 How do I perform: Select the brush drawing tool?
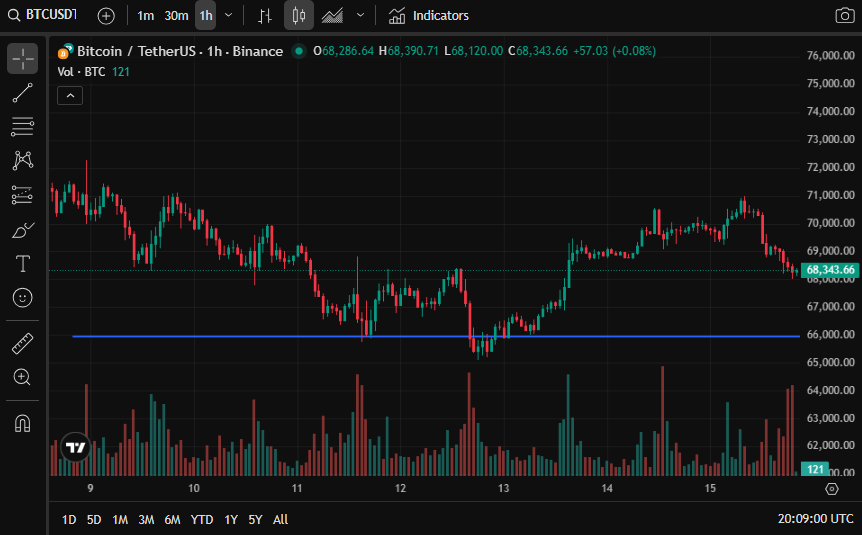pyautogui.click(x=23, y=230)
